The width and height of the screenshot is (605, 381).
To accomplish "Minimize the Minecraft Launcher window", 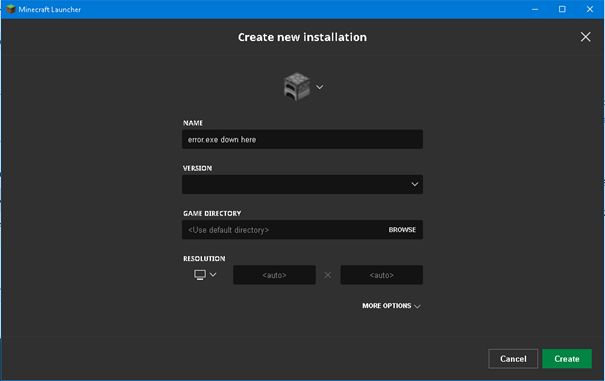I will 535,9.
